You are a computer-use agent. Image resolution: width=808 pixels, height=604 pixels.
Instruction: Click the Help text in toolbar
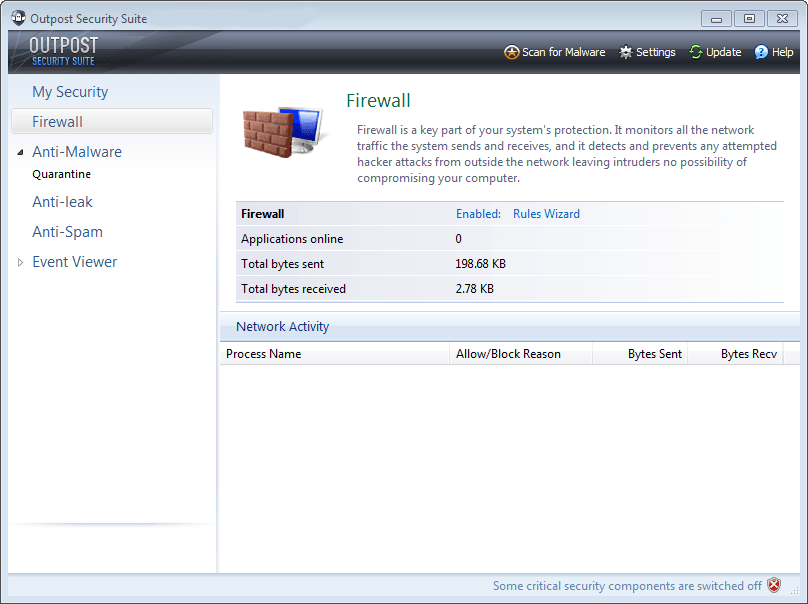[782, 52]
